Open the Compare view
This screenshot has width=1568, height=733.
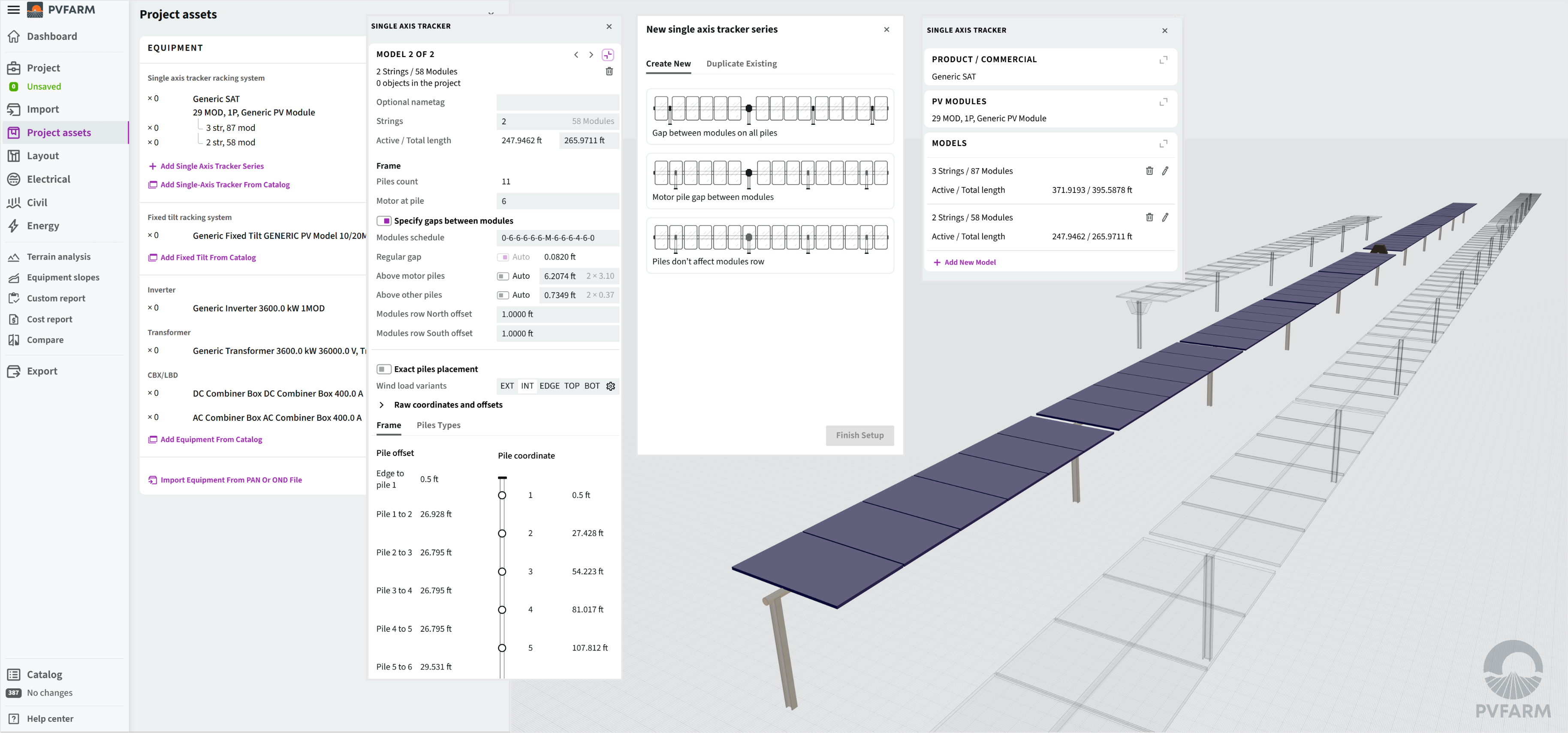(45, 340)
